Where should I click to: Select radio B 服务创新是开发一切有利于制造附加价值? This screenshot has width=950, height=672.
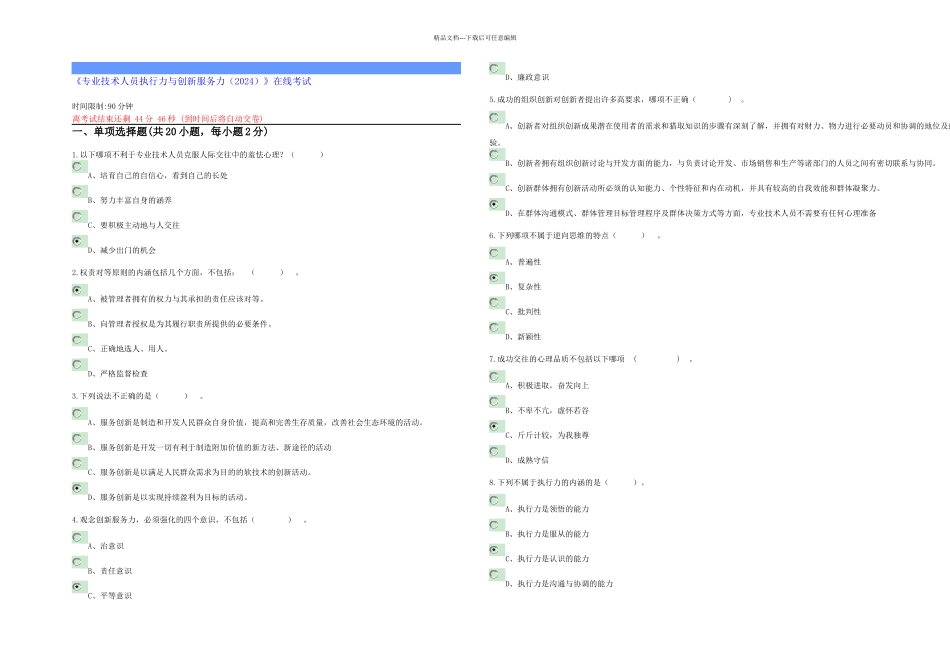[77, 439]
